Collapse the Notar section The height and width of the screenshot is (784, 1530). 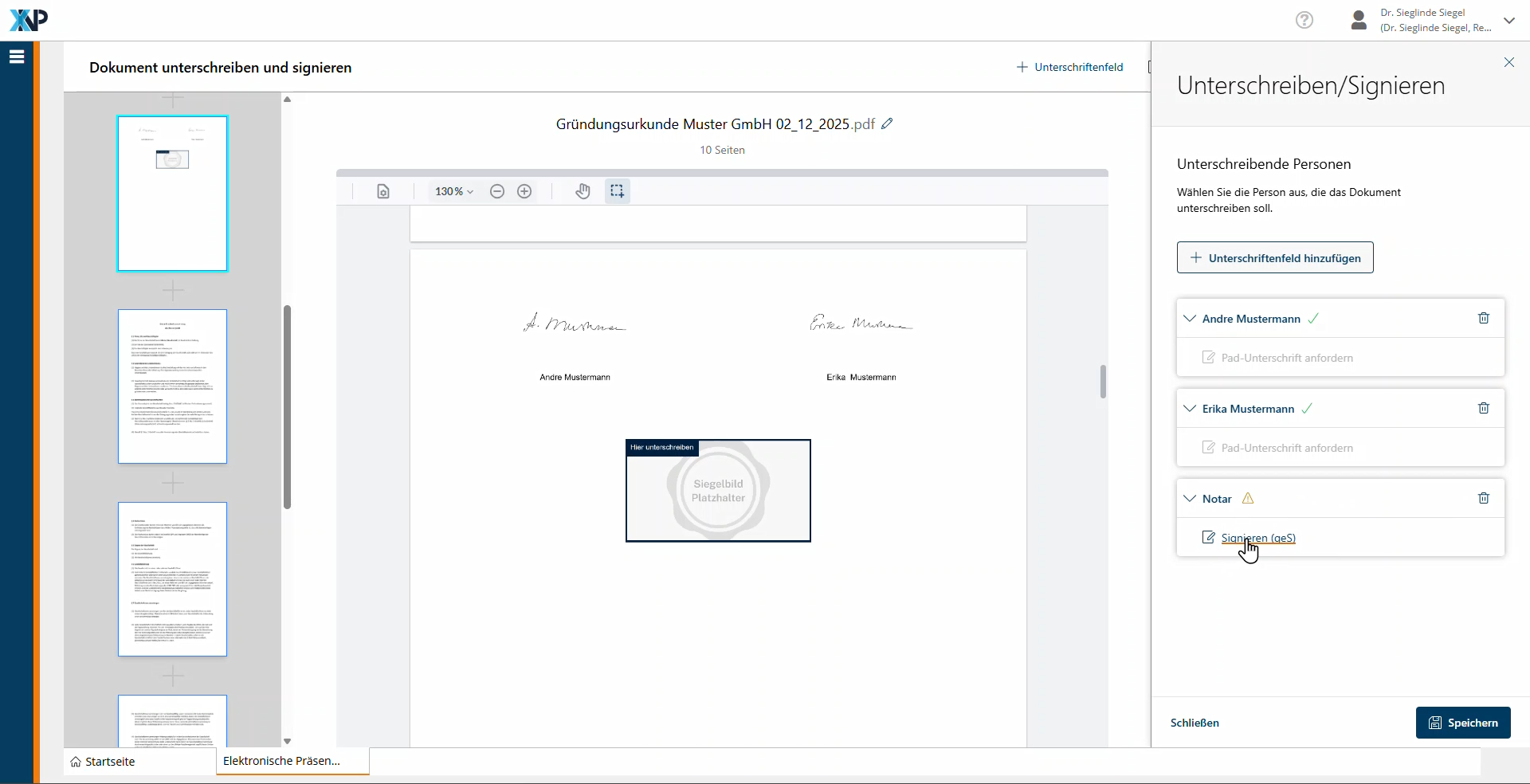(1190, 499)
